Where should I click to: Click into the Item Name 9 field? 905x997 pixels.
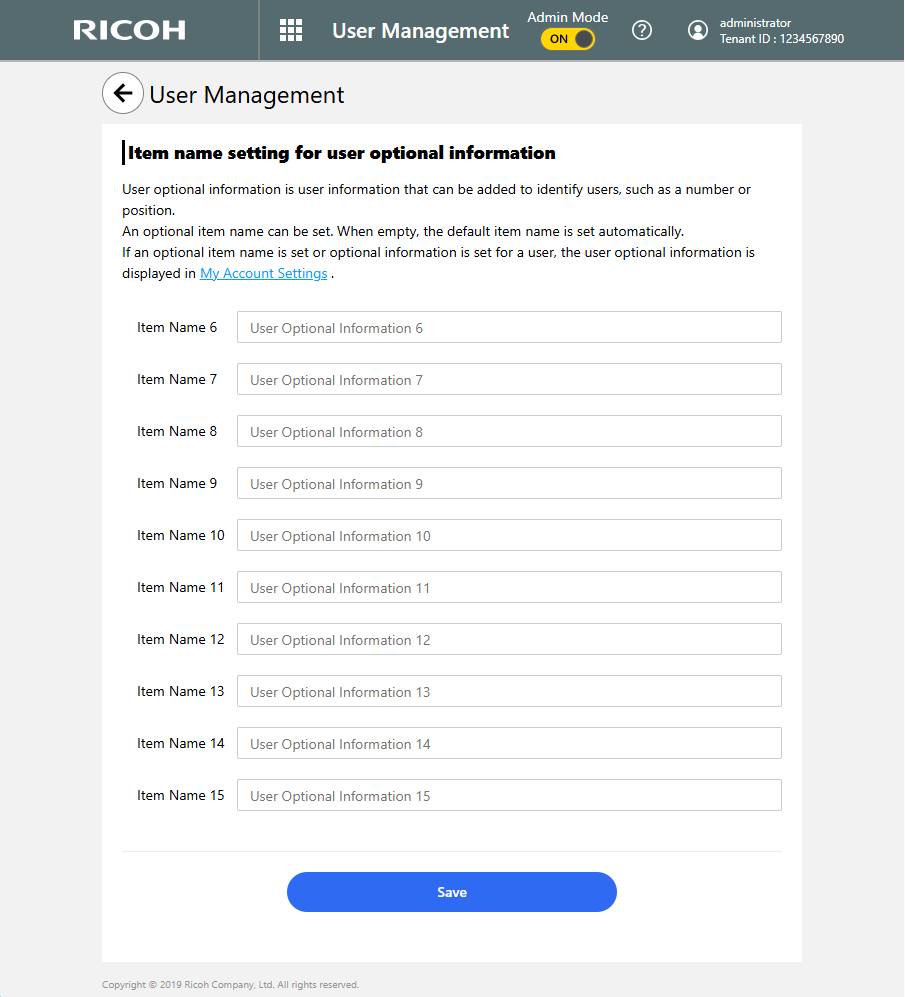point(508,484)
